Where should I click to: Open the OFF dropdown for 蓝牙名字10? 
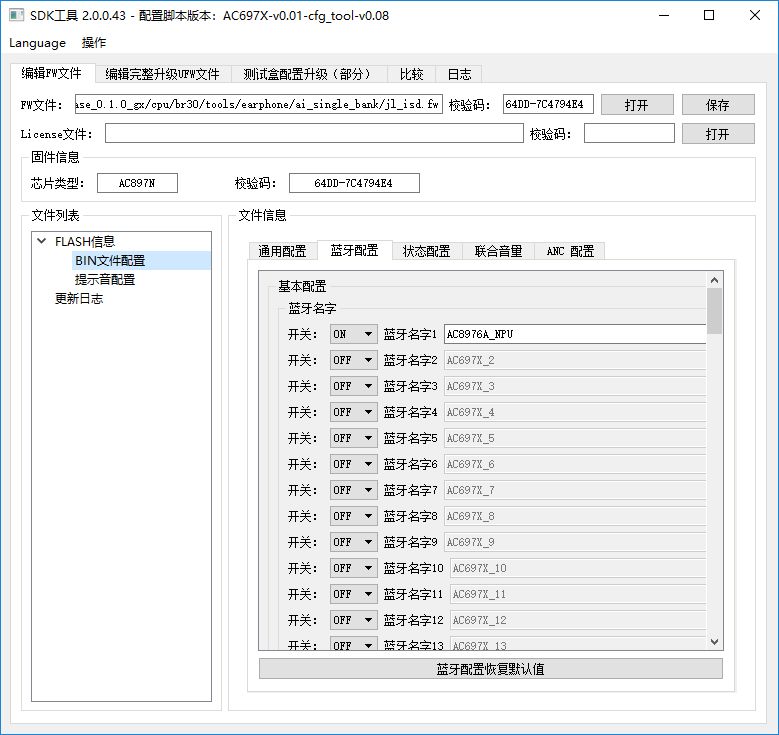(x=354, y=568)
